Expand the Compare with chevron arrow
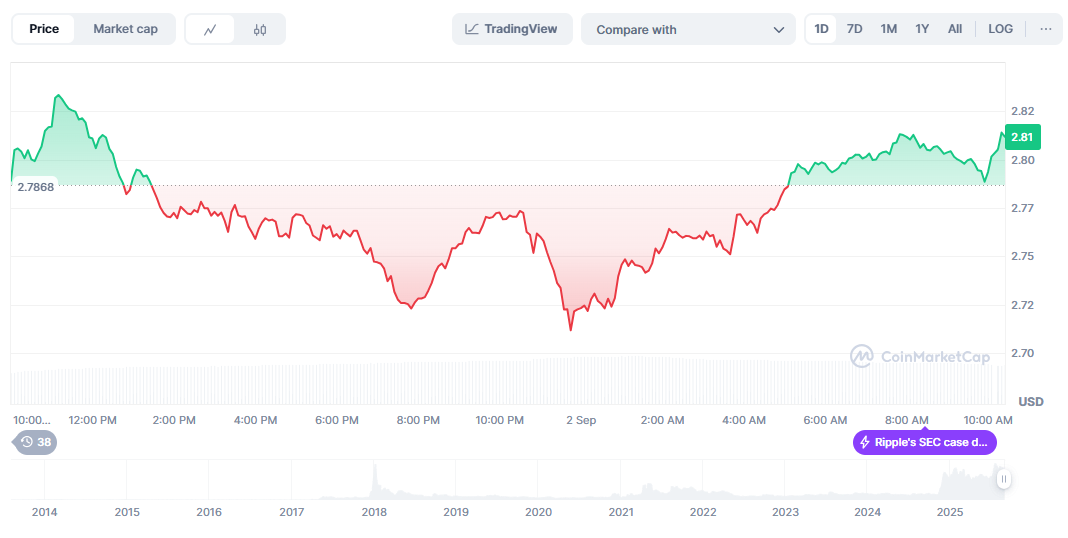Image resolution: width=1068 pixels, height=538 pixels. (x=778, y=30)
